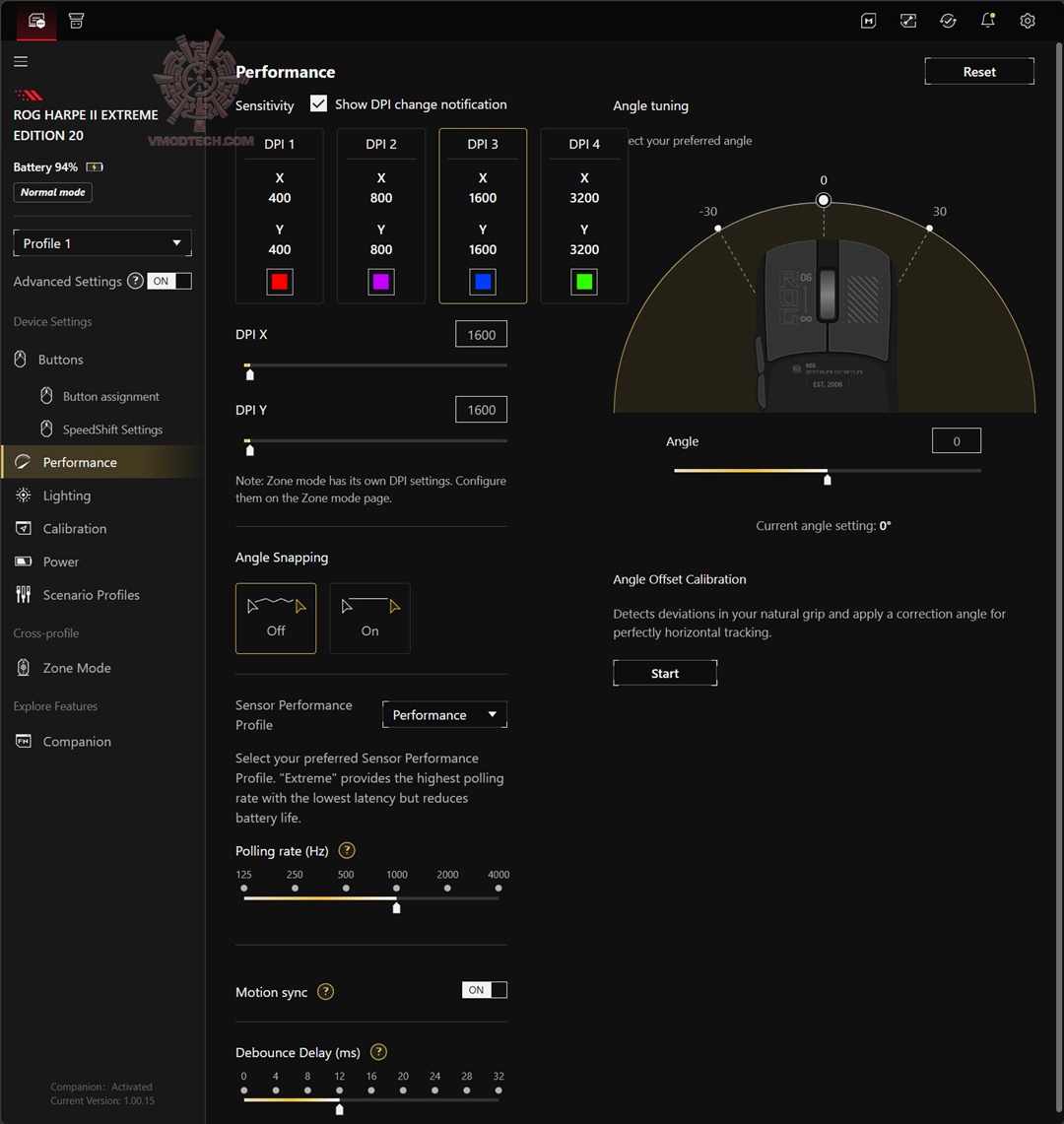Select the DPI 4 preset card
This screenshot has height=1124, width=1064.
584,216
